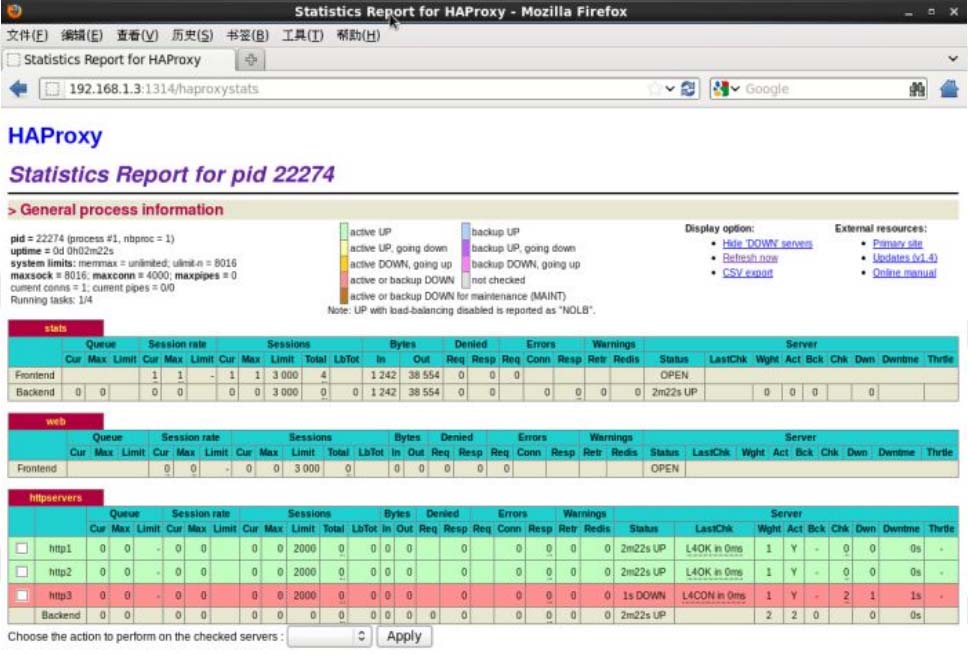This screenshot has width=968, height=654.
Task: Click the Firefox back arrow button
Action: coord(19,89)
